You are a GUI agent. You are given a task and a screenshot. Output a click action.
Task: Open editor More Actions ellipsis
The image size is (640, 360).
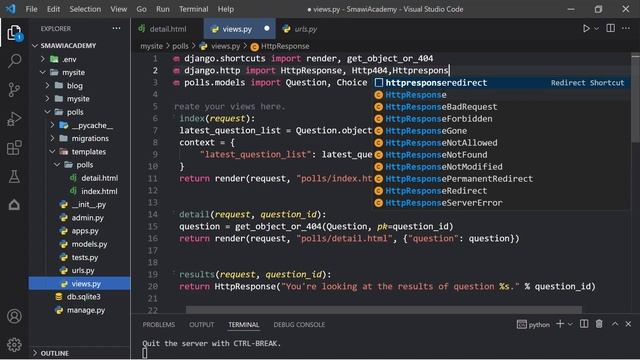pyautogui.click(x=626, y=28)
